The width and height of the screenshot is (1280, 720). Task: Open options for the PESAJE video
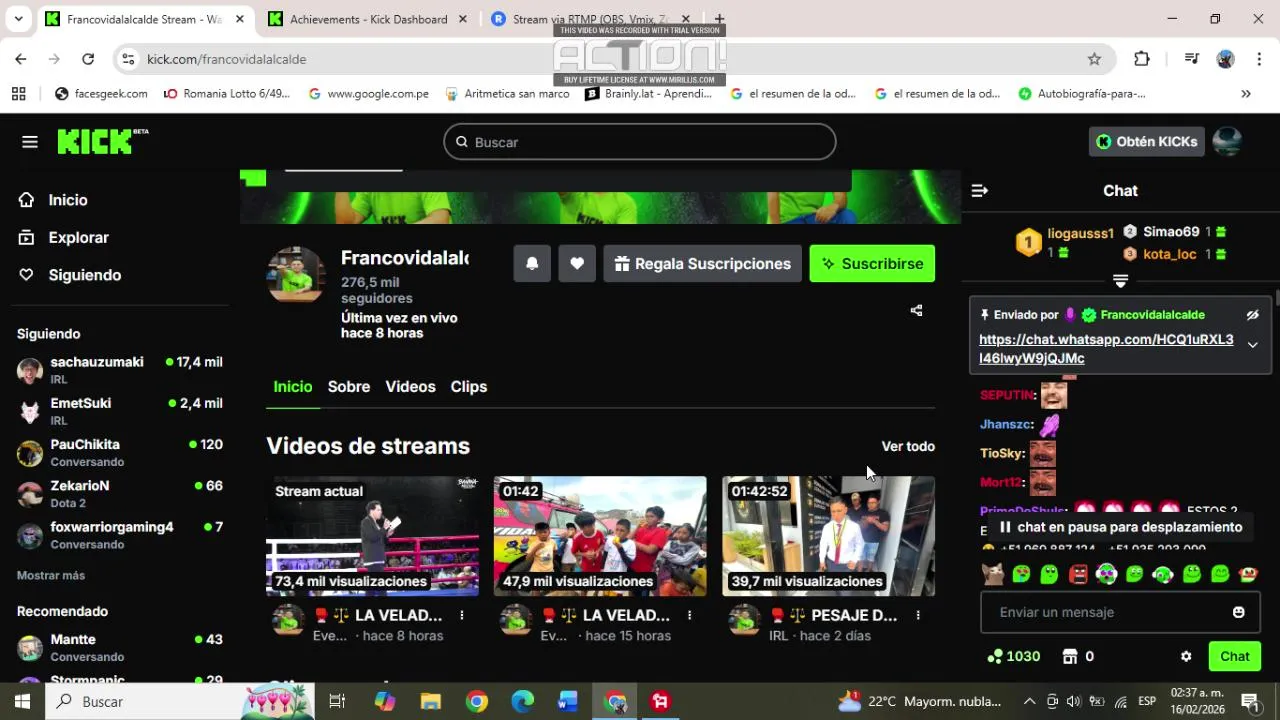point(917,616)
